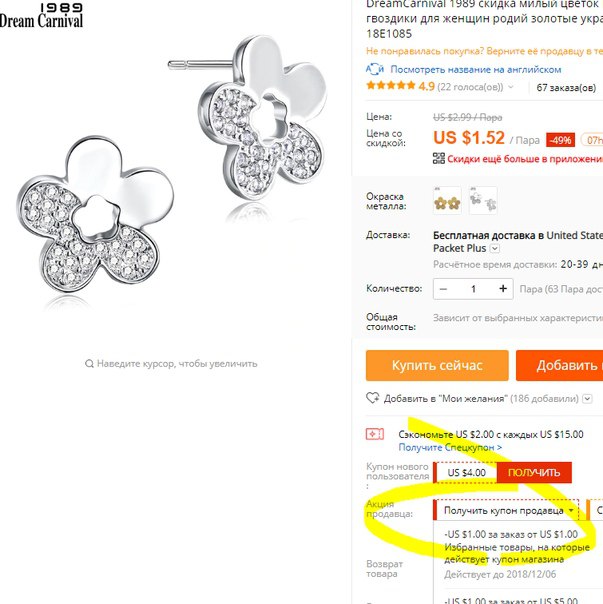Expand the Packet Plus shipping dropdown
Screen dimensions: 603x604
tap(495, 248)
